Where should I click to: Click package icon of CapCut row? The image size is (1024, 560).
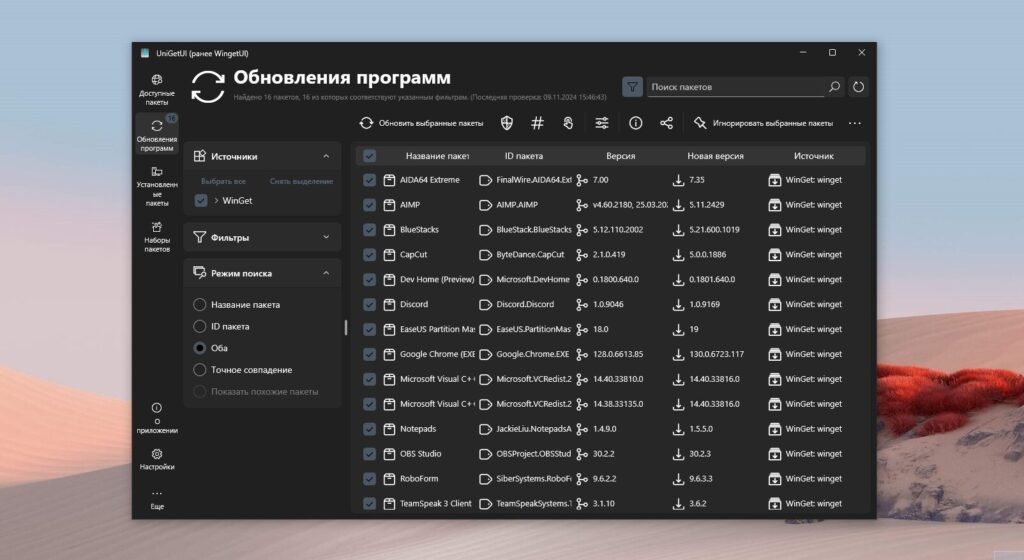pyautogui.click(x=389, y=255)
